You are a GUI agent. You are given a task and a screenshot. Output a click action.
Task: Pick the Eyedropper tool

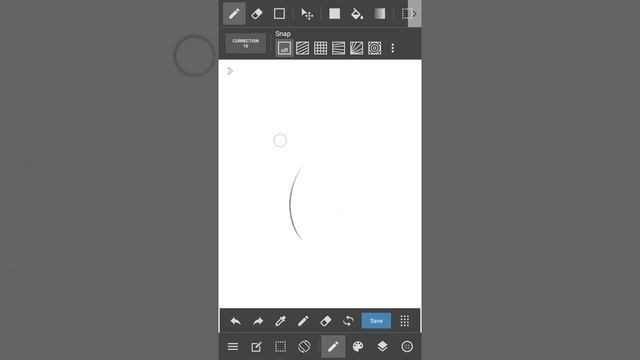(x=280, y=321)
